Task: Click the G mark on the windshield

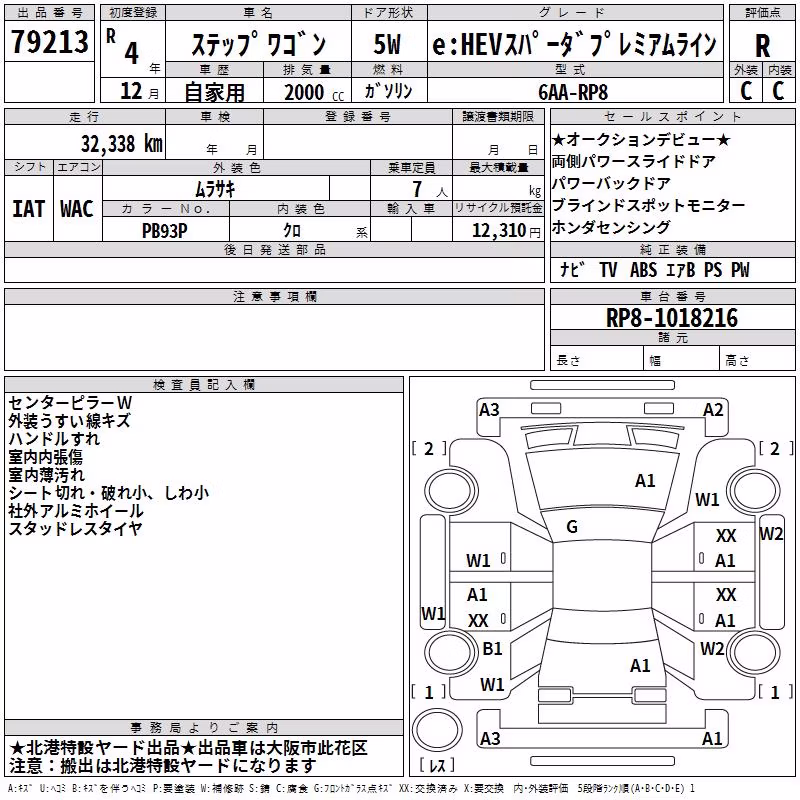Action: [x=572, y=527]
